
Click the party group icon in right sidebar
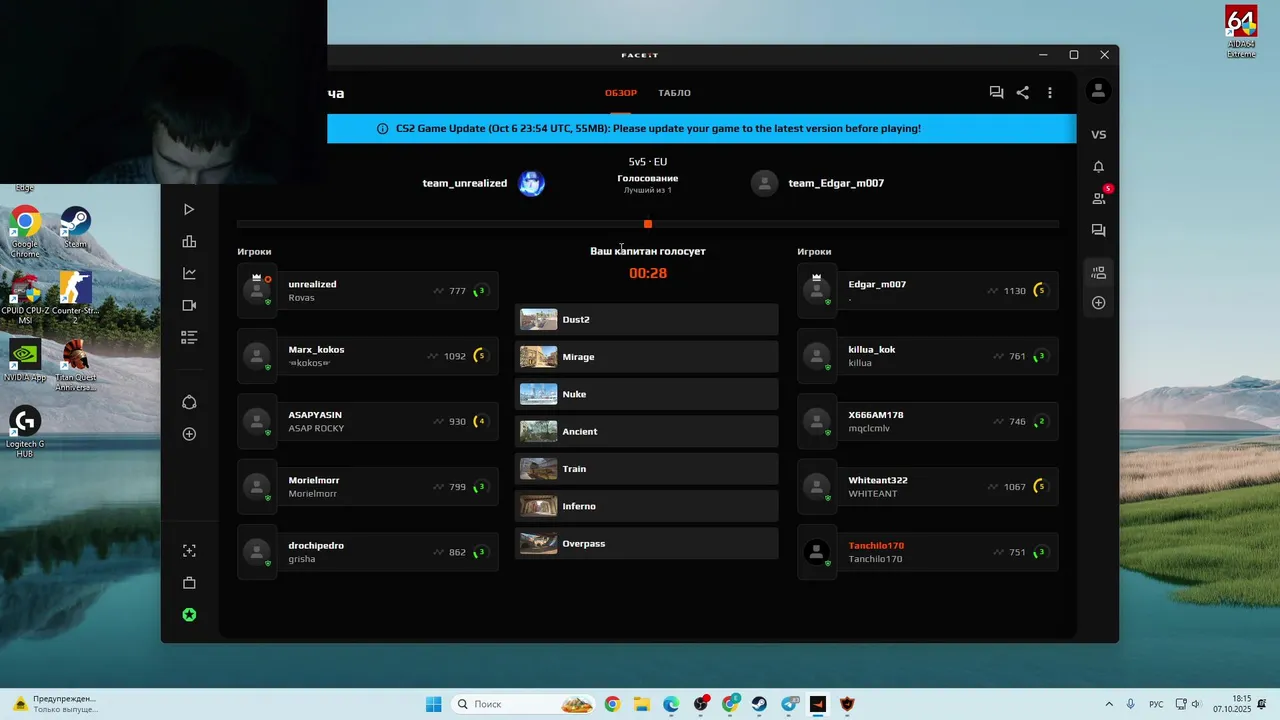[x=1098, y=273]
